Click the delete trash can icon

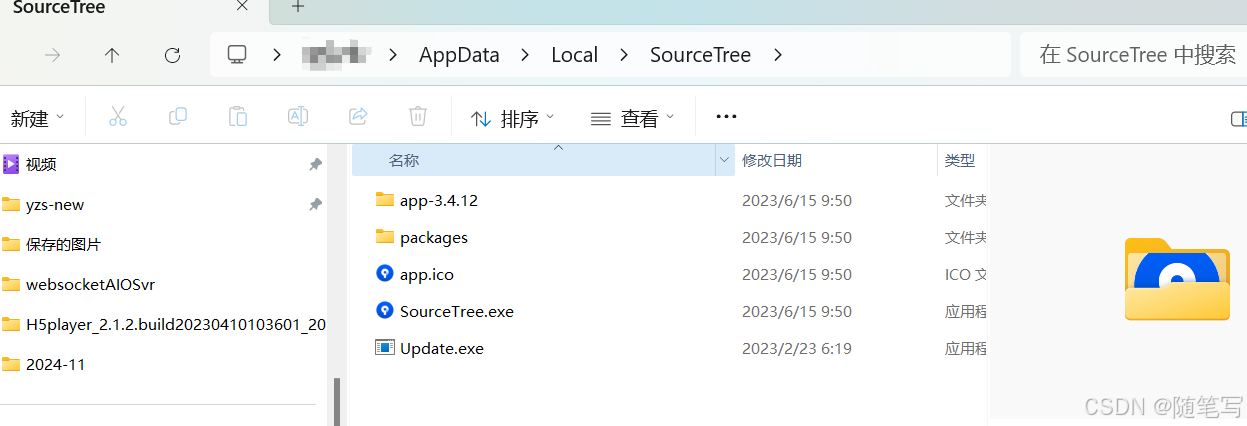418,117
